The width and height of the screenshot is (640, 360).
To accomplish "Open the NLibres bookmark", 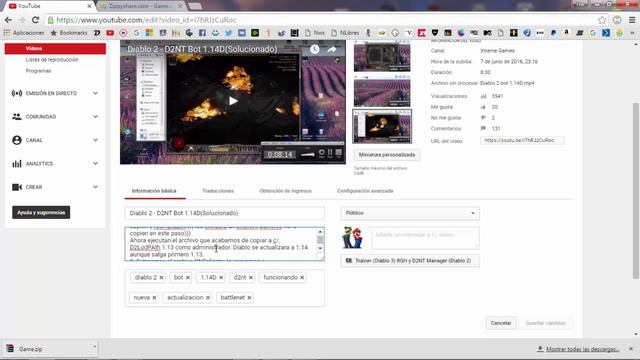I will point(345,33).
